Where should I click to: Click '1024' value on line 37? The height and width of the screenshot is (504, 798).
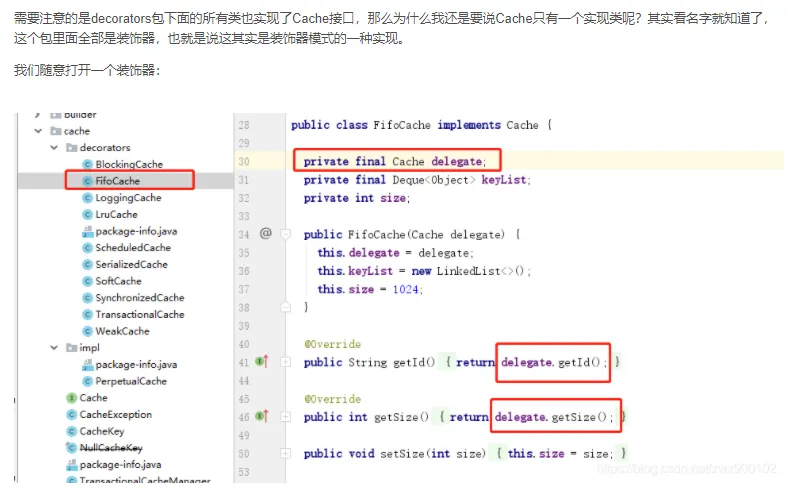tap(406, 290)
